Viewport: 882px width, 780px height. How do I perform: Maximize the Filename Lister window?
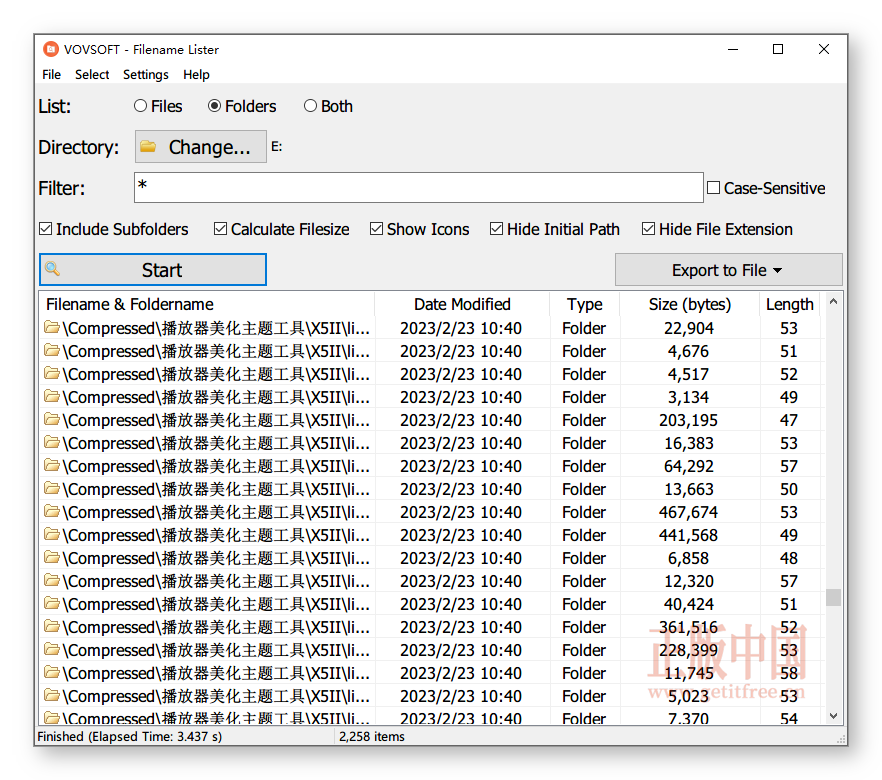[x=778, y=49]
